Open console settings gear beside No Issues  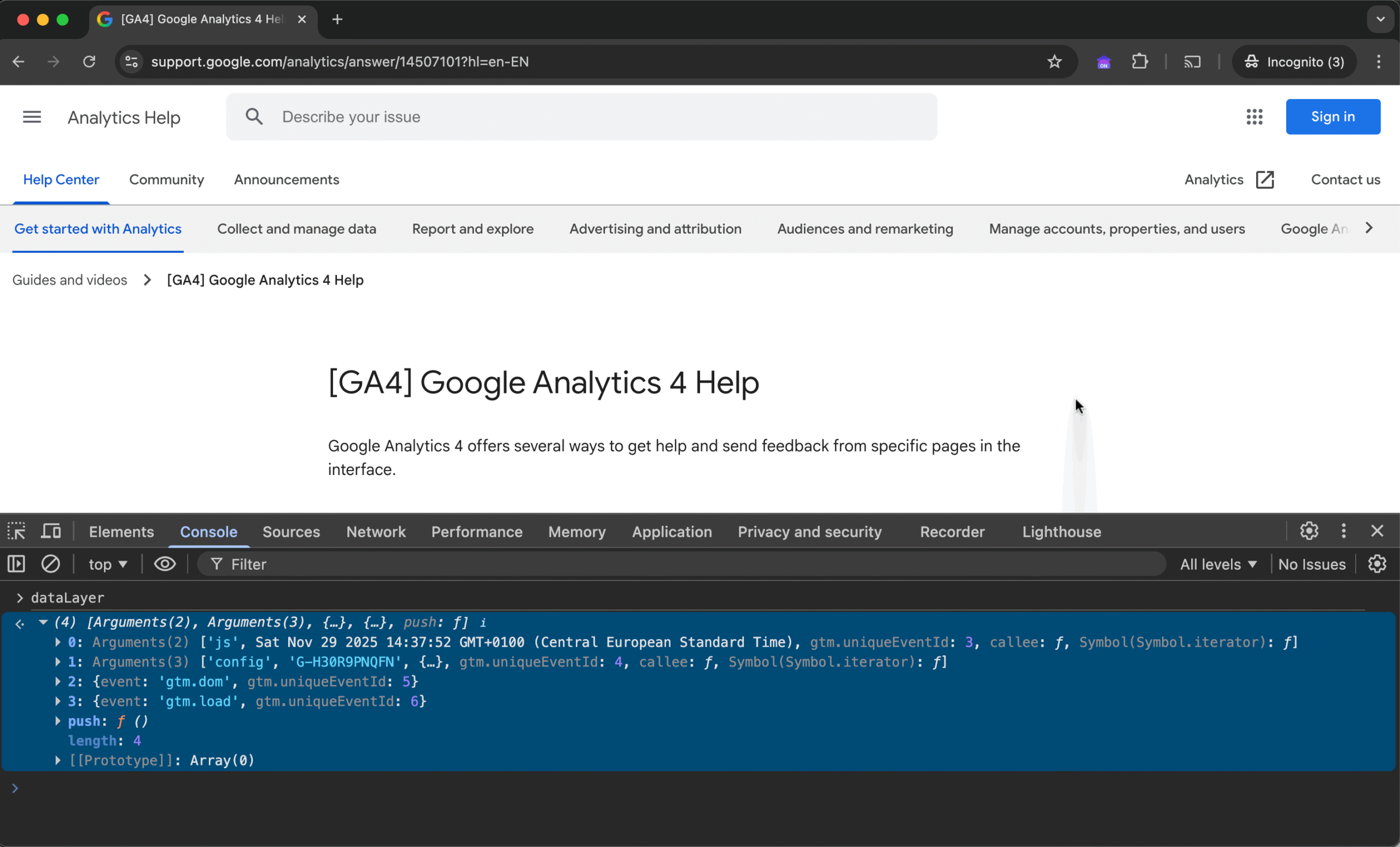click(x=1376, y=564)
